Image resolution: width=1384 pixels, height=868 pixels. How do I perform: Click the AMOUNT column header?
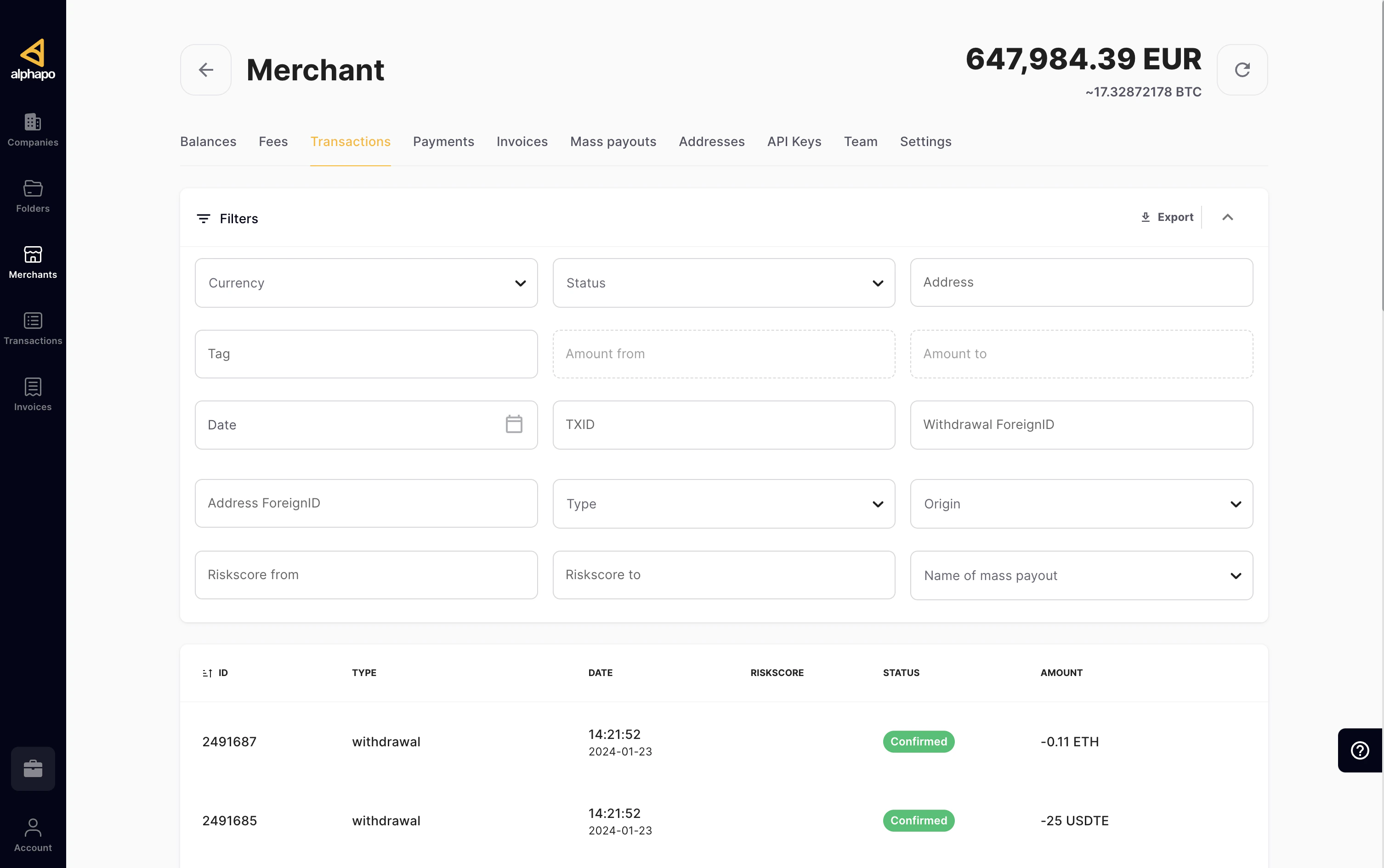(x=1061, y=673)
